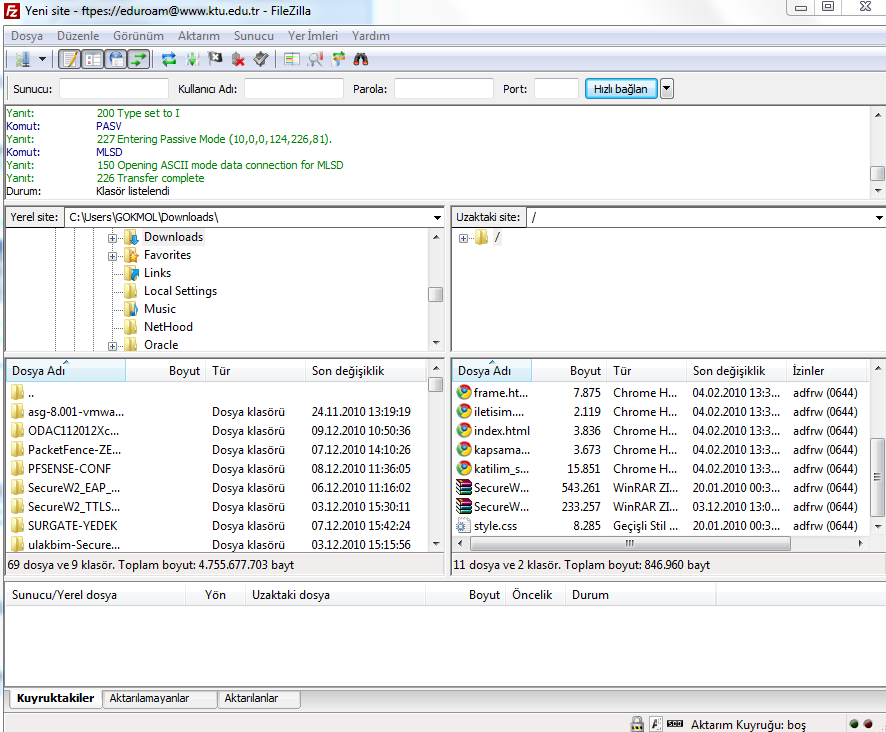Sort remote files by İzinler column
The image size is (886, 732).
pyautogui.click(x=826, y=371)
